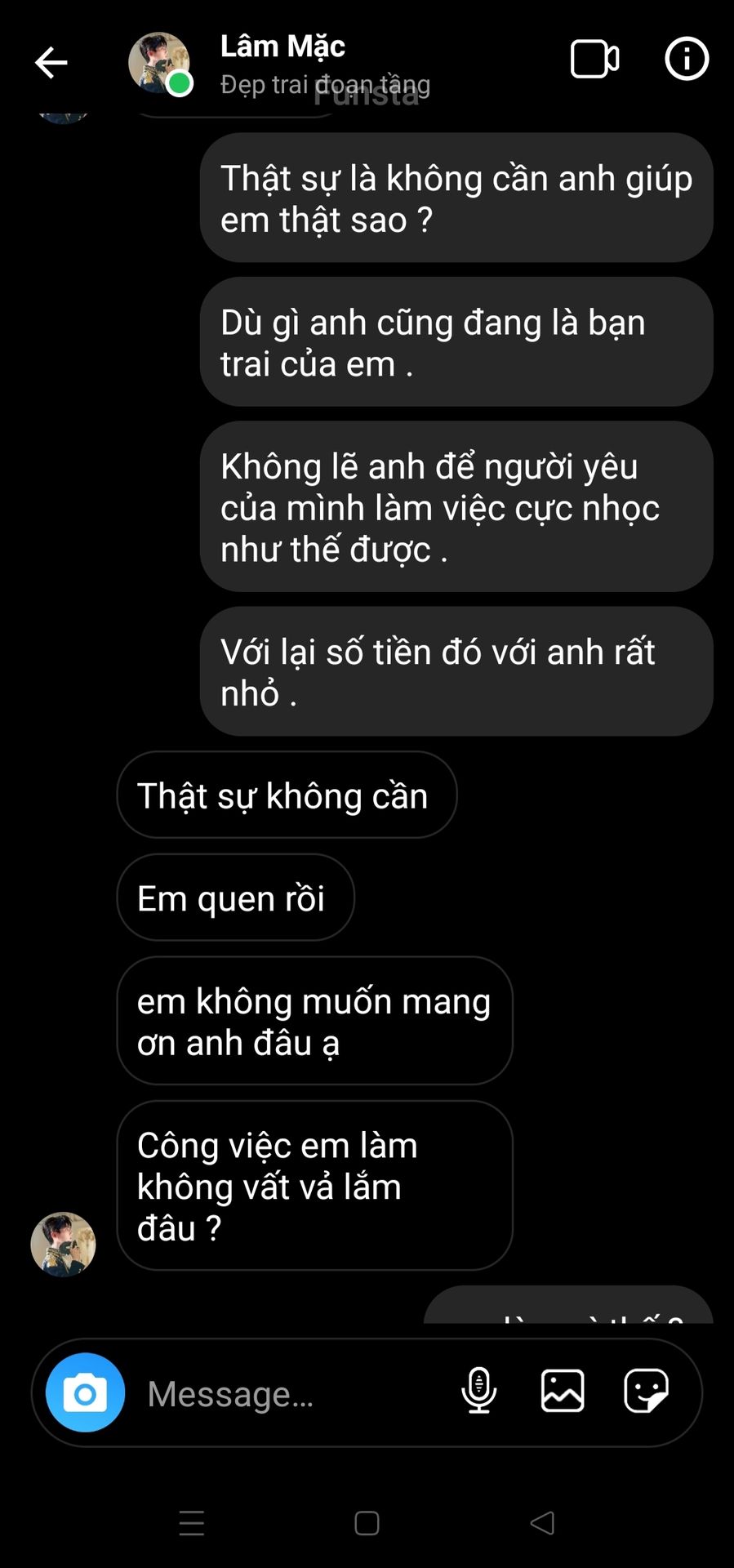Image resolution: width=734 pixels, height=1568 pixels.
Task: Select the message "em không muốn mang ơn anh"
Action: pos(314,1021)
